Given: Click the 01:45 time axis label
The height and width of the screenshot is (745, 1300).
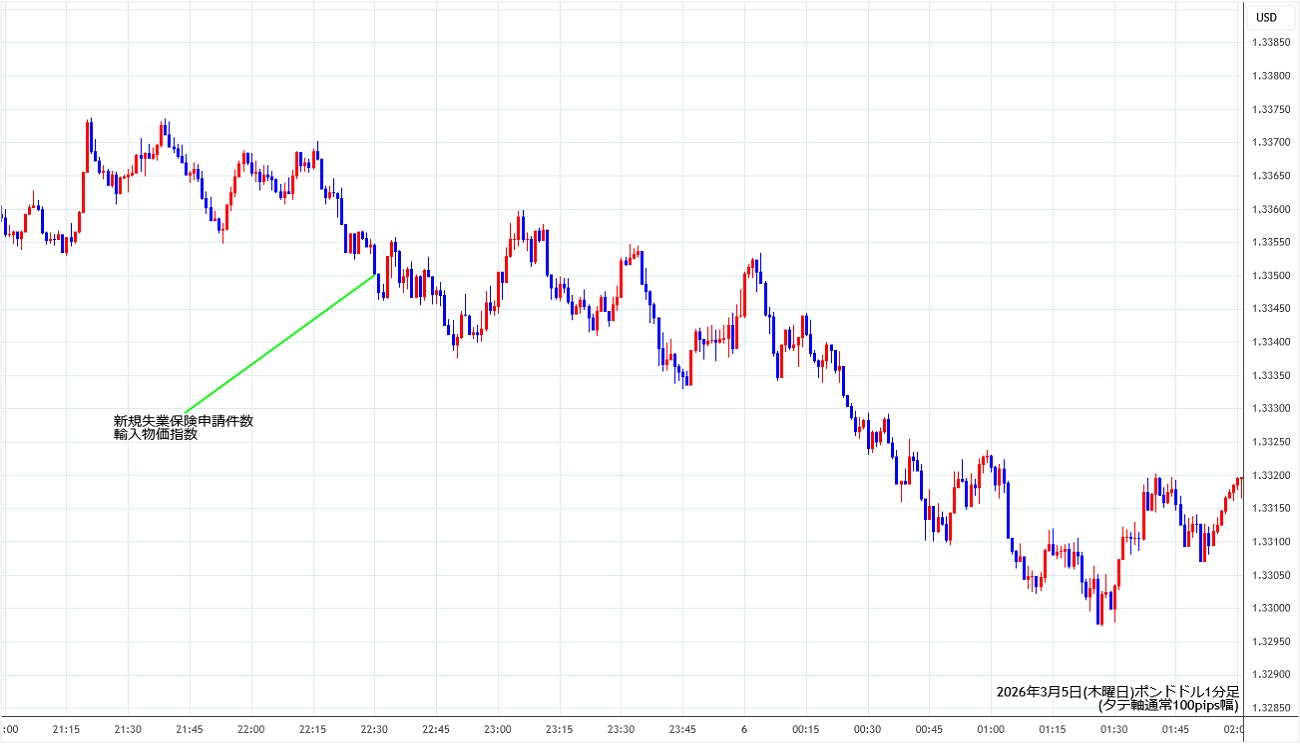Looking at the screenshot, I should [x=1176, y=729].
